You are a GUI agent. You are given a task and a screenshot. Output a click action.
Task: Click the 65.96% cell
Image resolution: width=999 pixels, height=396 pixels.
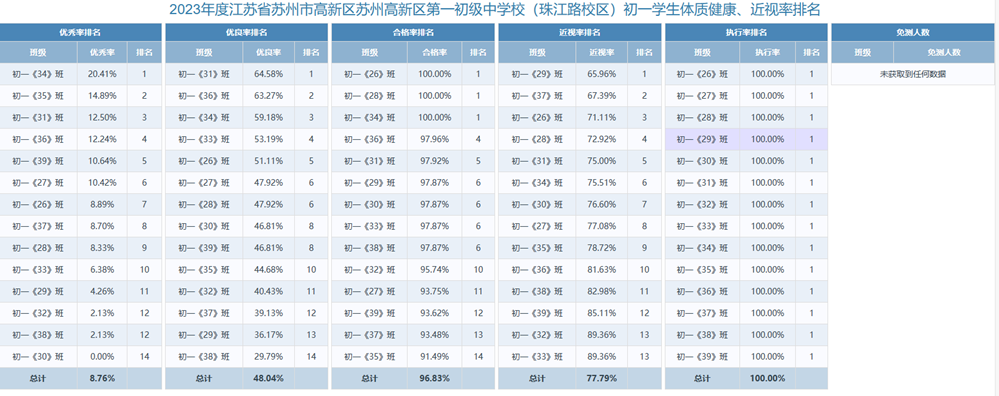pos(601,74)
